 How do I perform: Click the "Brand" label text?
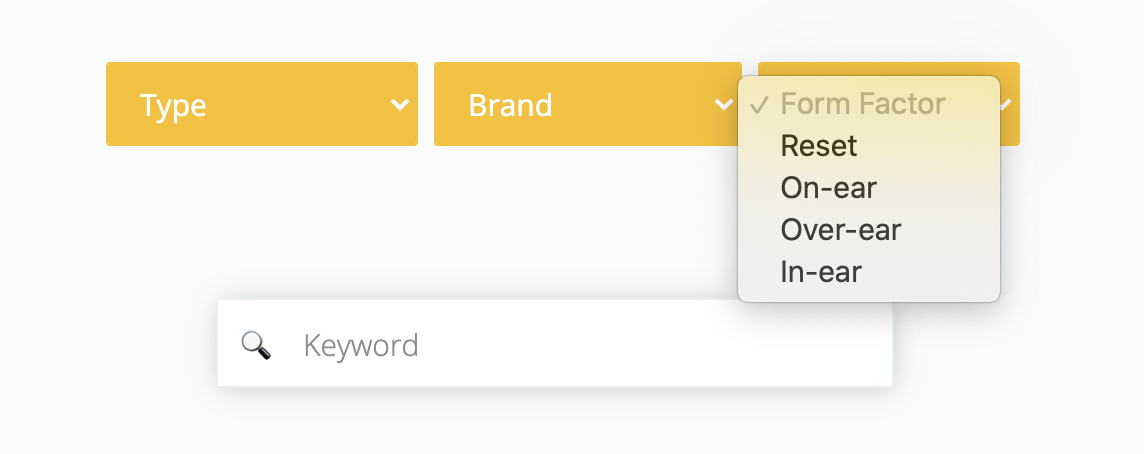[x=510, y=105]
